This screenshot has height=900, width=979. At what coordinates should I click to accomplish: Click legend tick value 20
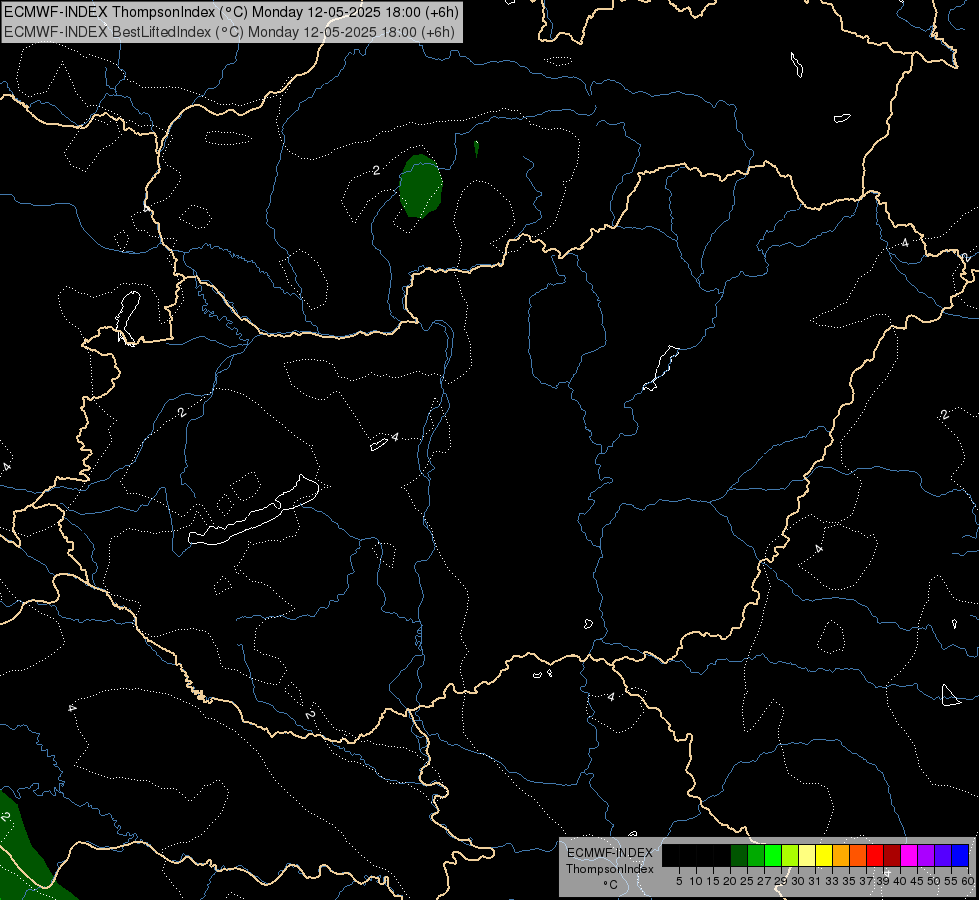click(x=731, y=881)
